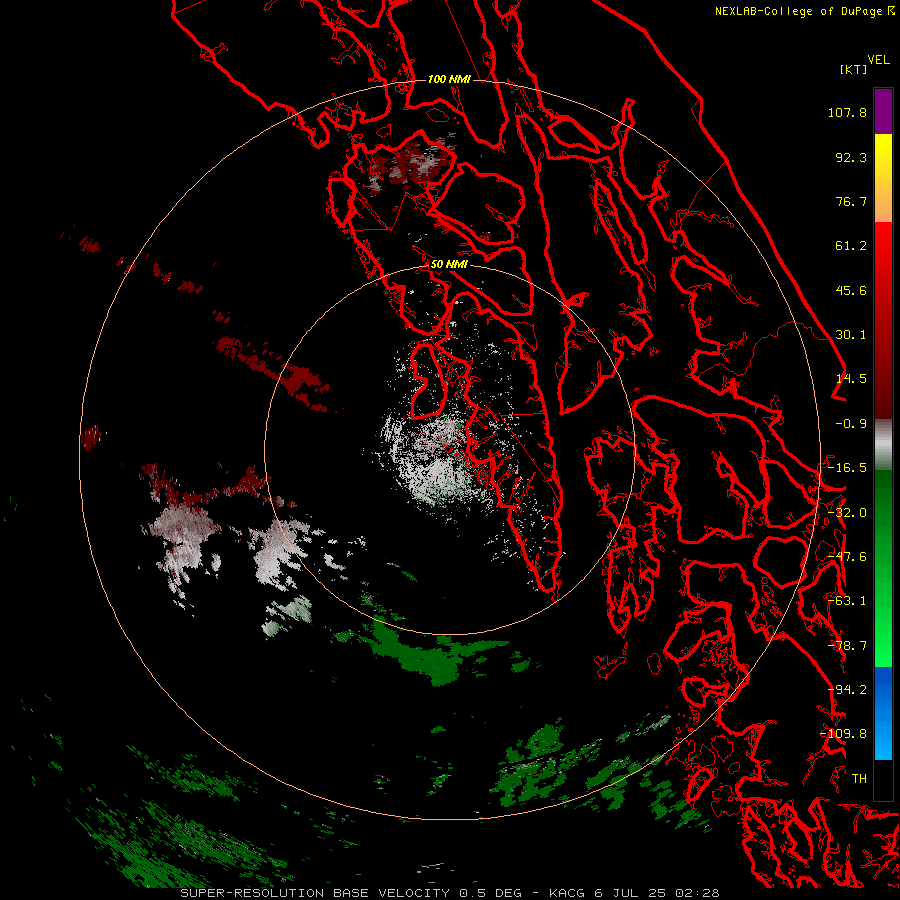Pick the gray segment of the color bar
900x900 pixels.
point(883,445)
